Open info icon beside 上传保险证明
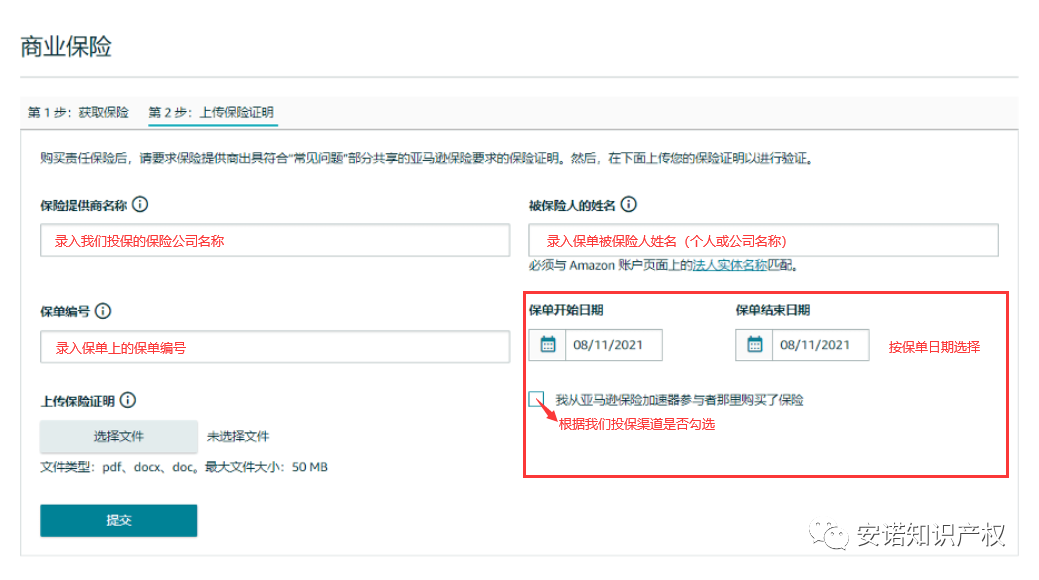This screenshot has height=580, width=1039. (x=128, y=400)
